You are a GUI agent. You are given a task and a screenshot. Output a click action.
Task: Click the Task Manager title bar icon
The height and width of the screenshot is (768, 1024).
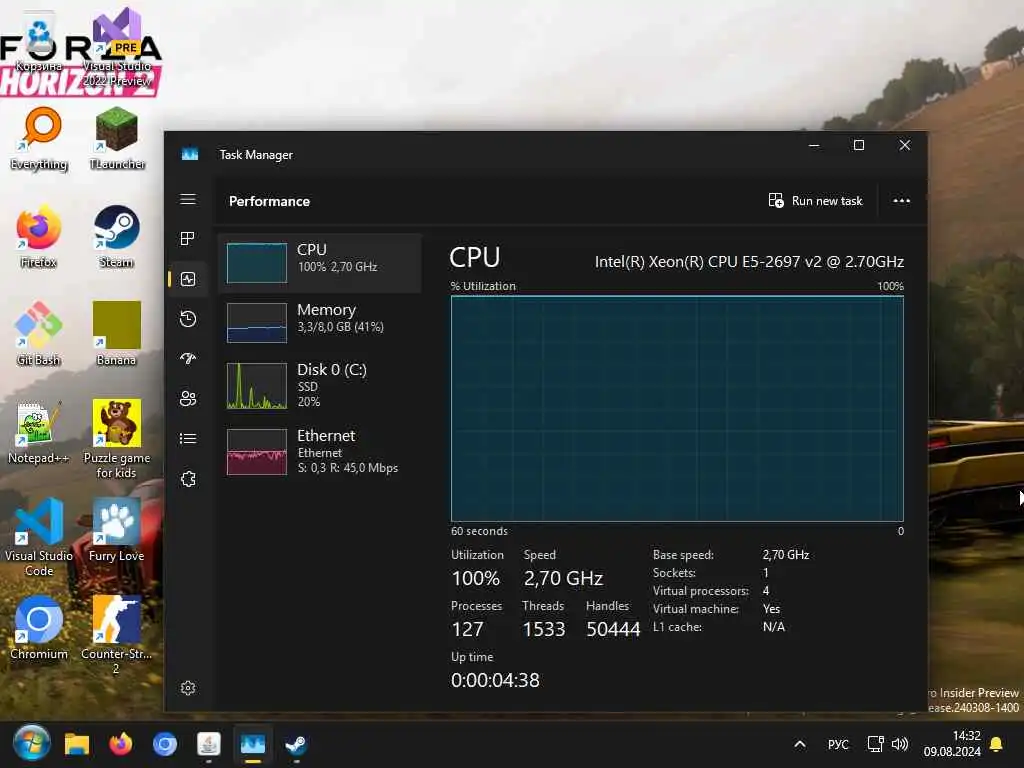(189, 154)
